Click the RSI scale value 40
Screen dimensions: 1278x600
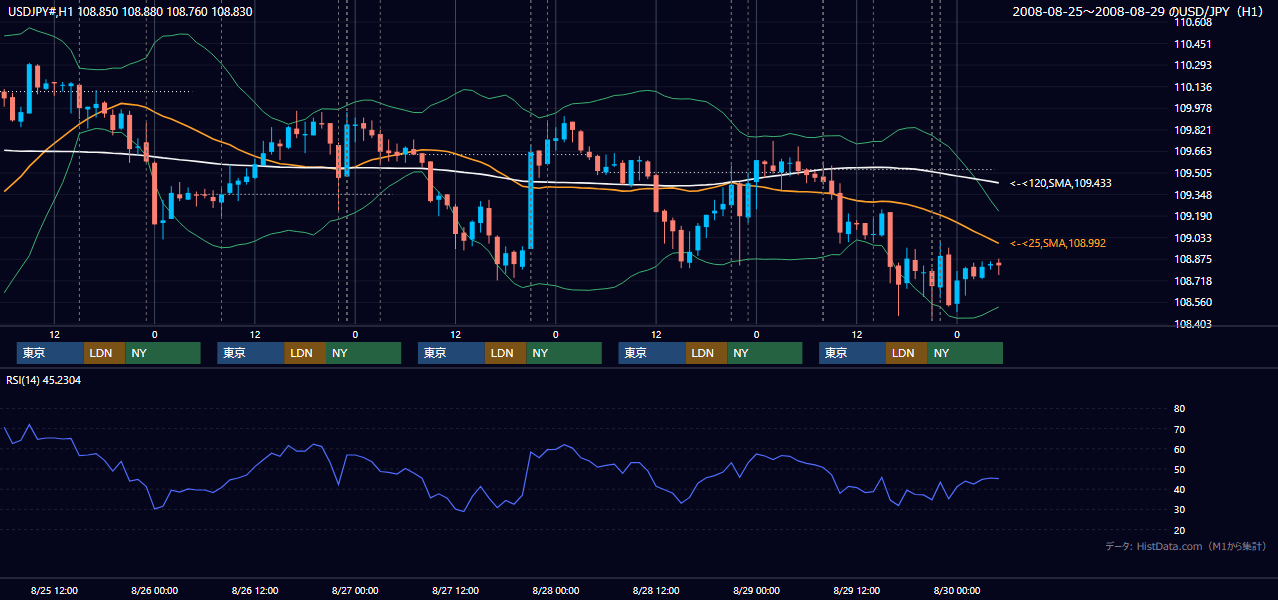click(x=1180, y=489)
